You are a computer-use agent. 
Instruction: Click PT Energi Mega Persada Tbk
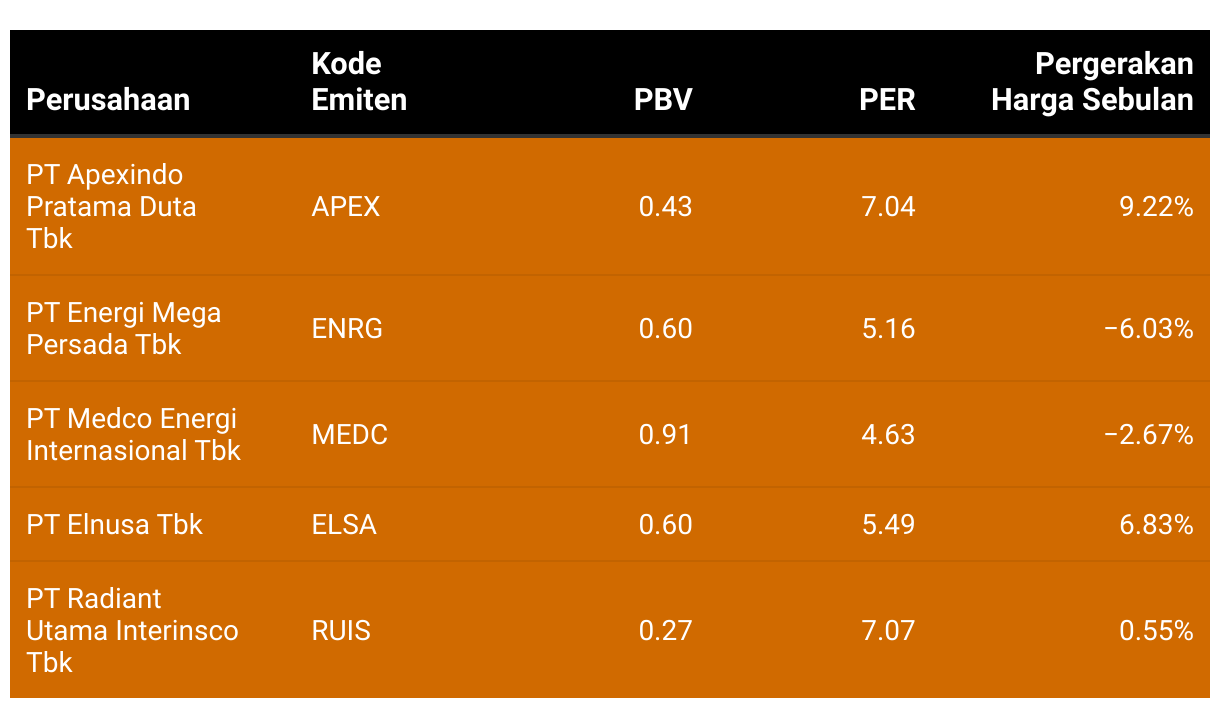click(124, 328)
